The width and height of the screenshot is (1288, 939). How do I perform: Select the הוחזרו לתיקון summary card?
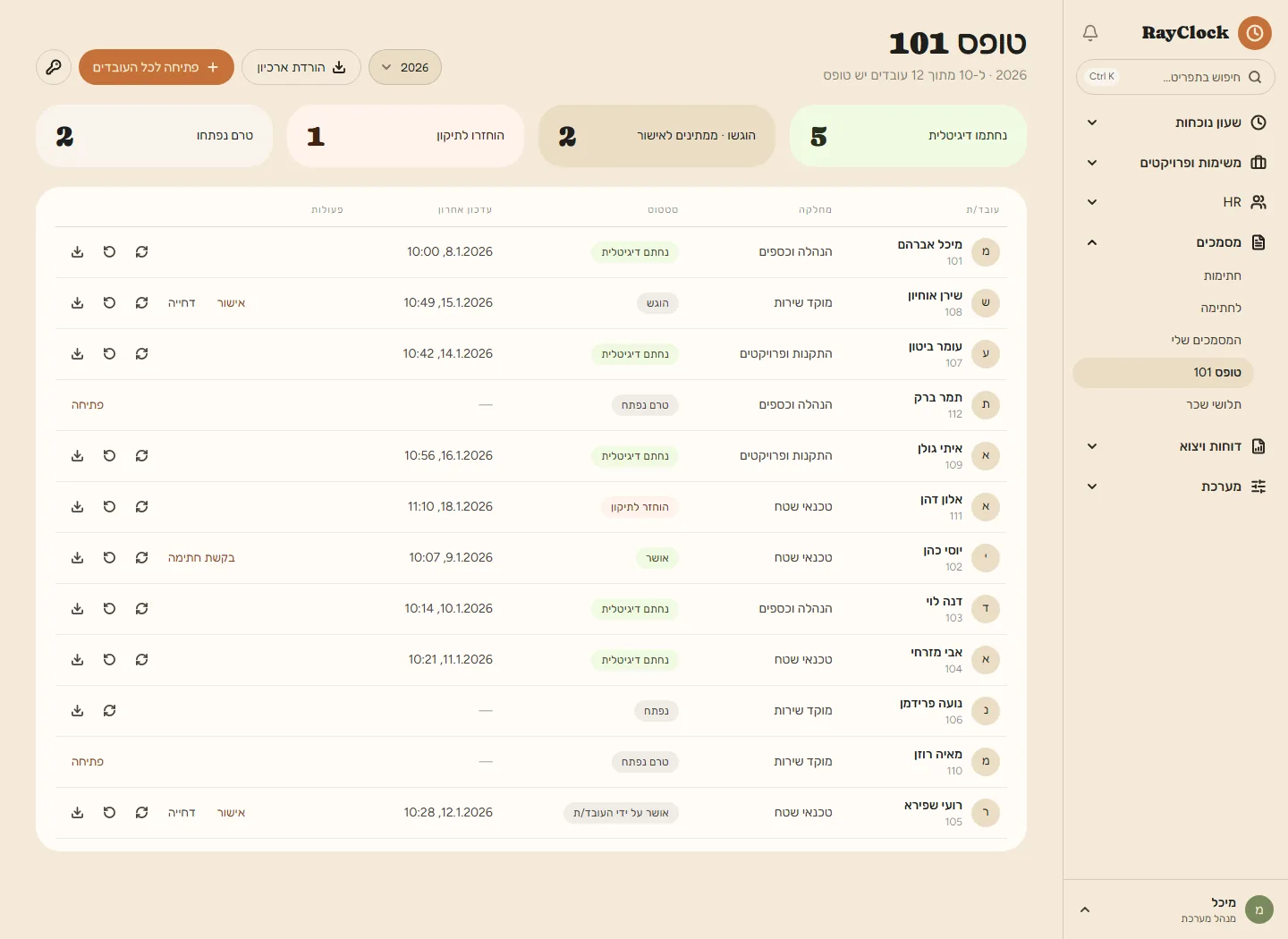(x=405, y=136)
